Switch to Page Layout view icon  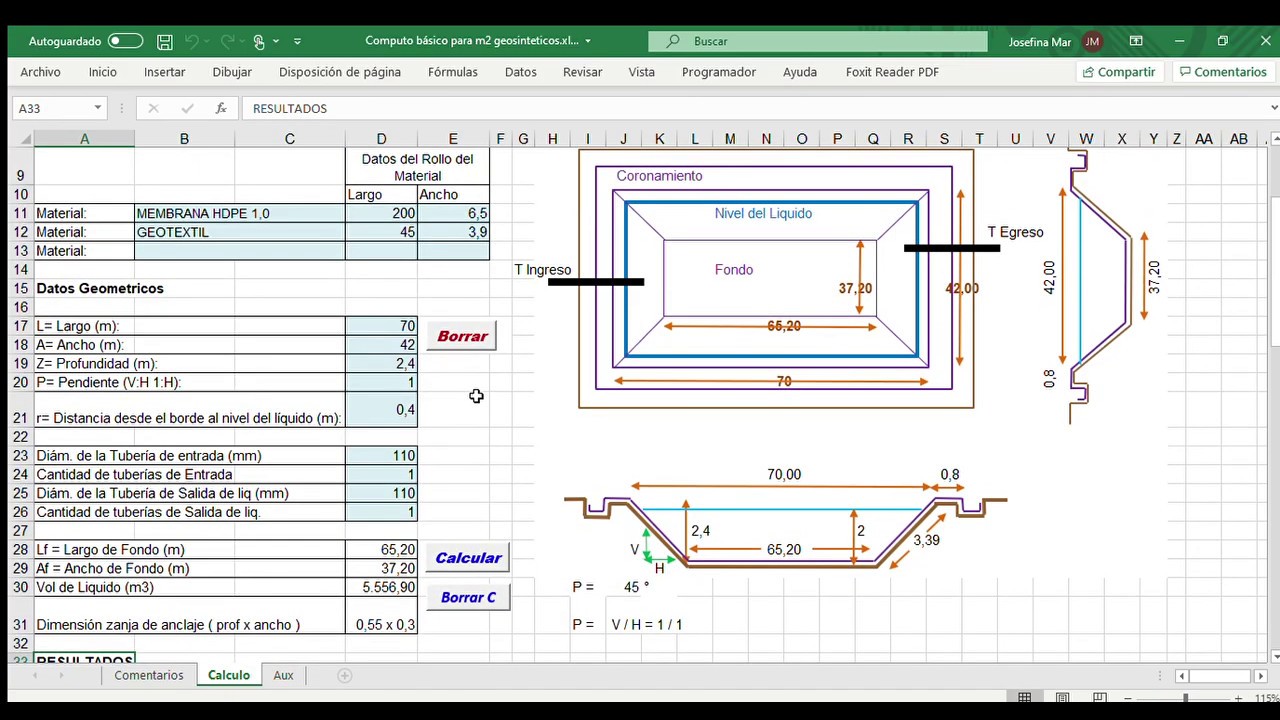[1063, 698]
